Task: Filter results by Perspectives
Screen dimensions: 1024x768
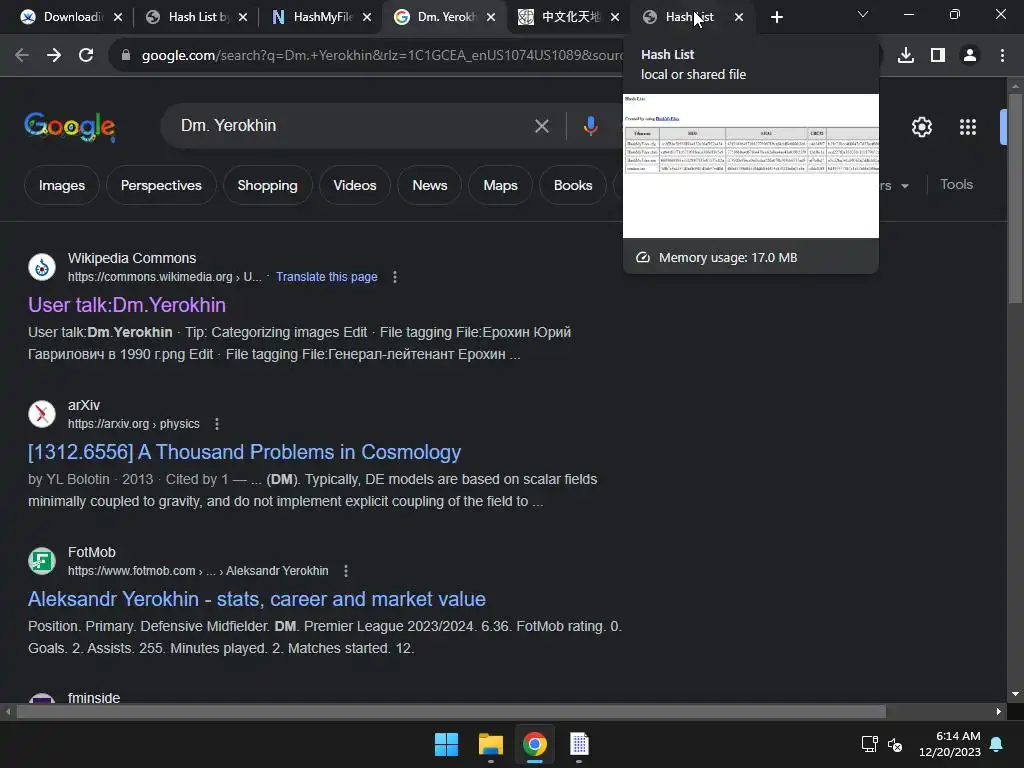Action: pyautogui.click(x=161, y=185)
